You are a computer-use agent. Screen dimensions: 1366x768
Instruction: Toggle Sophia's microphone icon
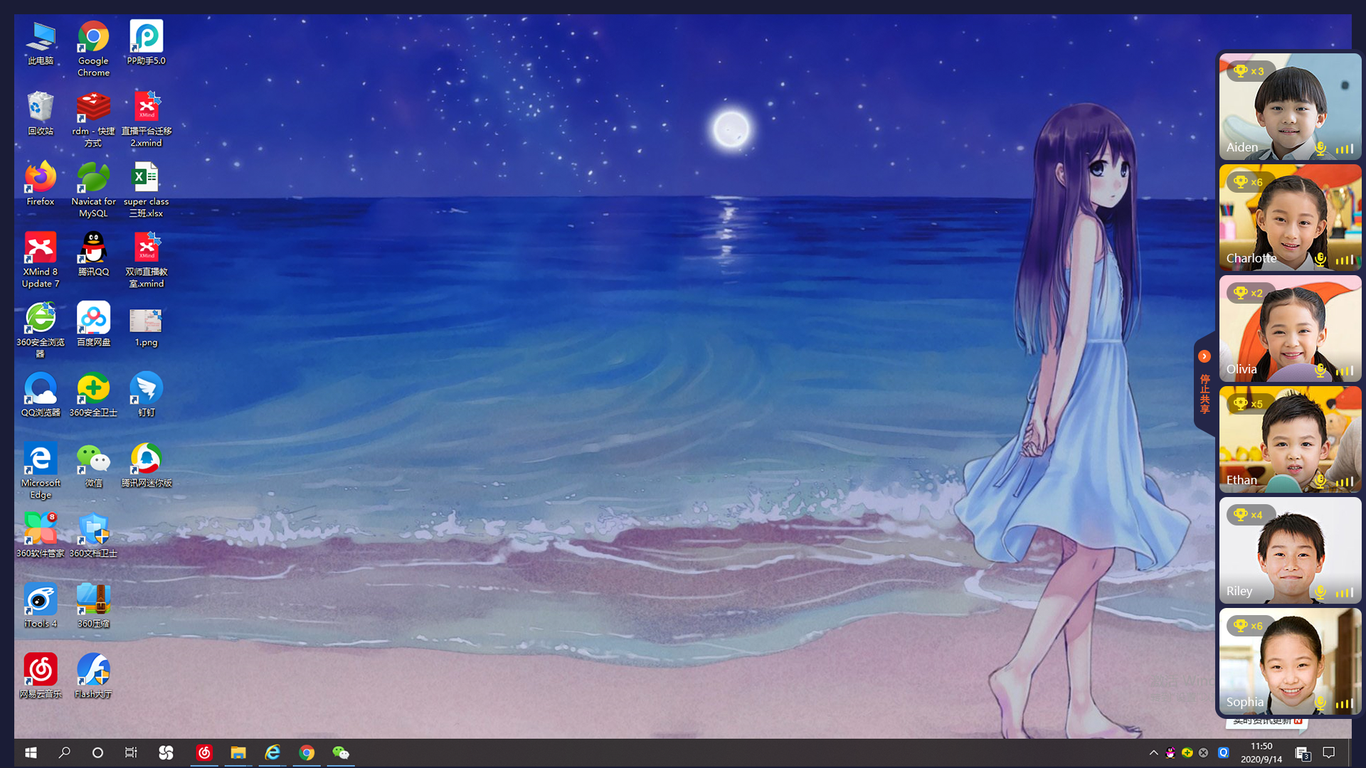tap(1320, 703)
